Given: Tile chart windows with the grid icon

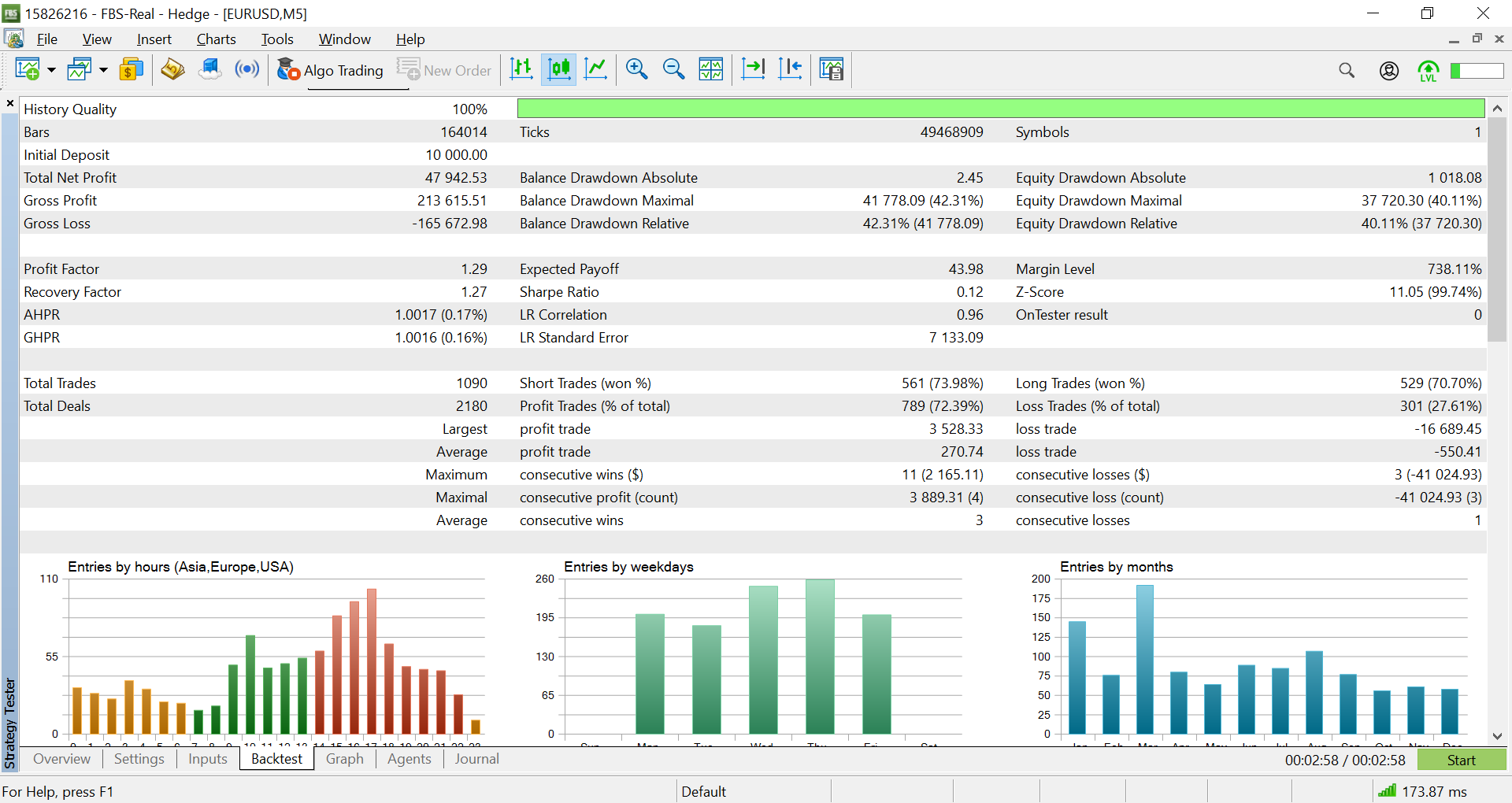Looking at the screenshot, I should point(711,70).
